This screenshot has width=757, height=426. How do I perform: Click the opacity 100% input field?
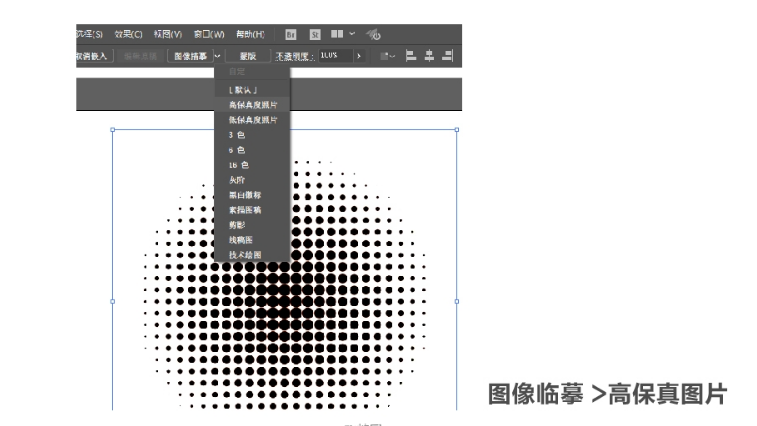click(x=336, y=56)
